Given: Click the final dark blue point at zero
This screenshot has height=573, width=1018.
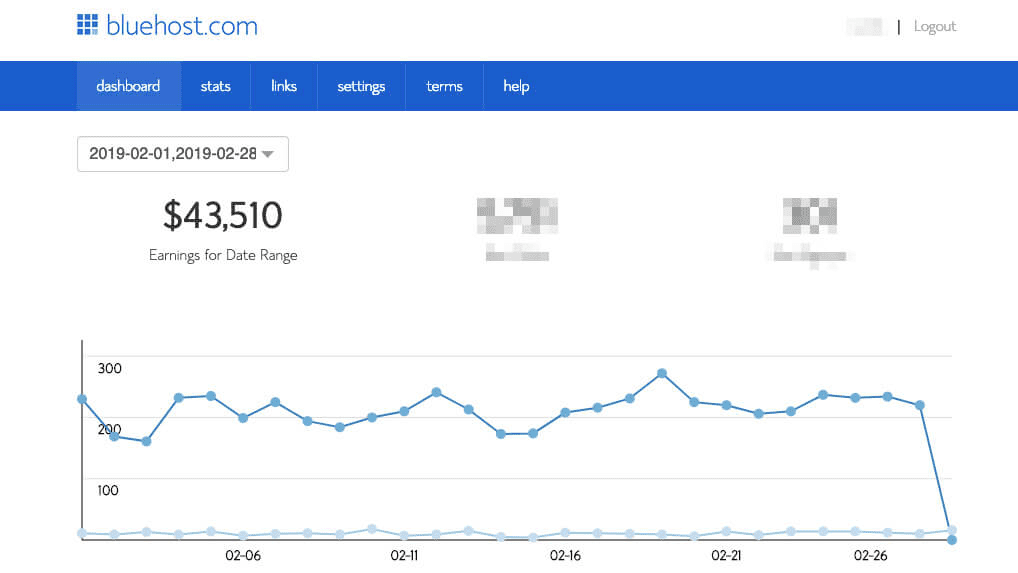Looking at the screenshot, I should click(x=951, y=540).
